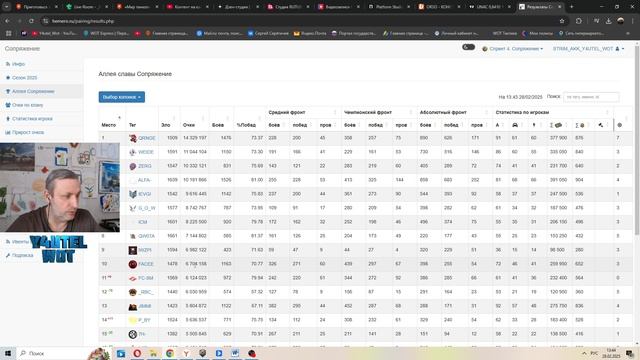Open the STRIM_AKK_Y4UTEL_WOT user menu
The height and width of the screenshot is (360, 640).
[x=588, y=49]
